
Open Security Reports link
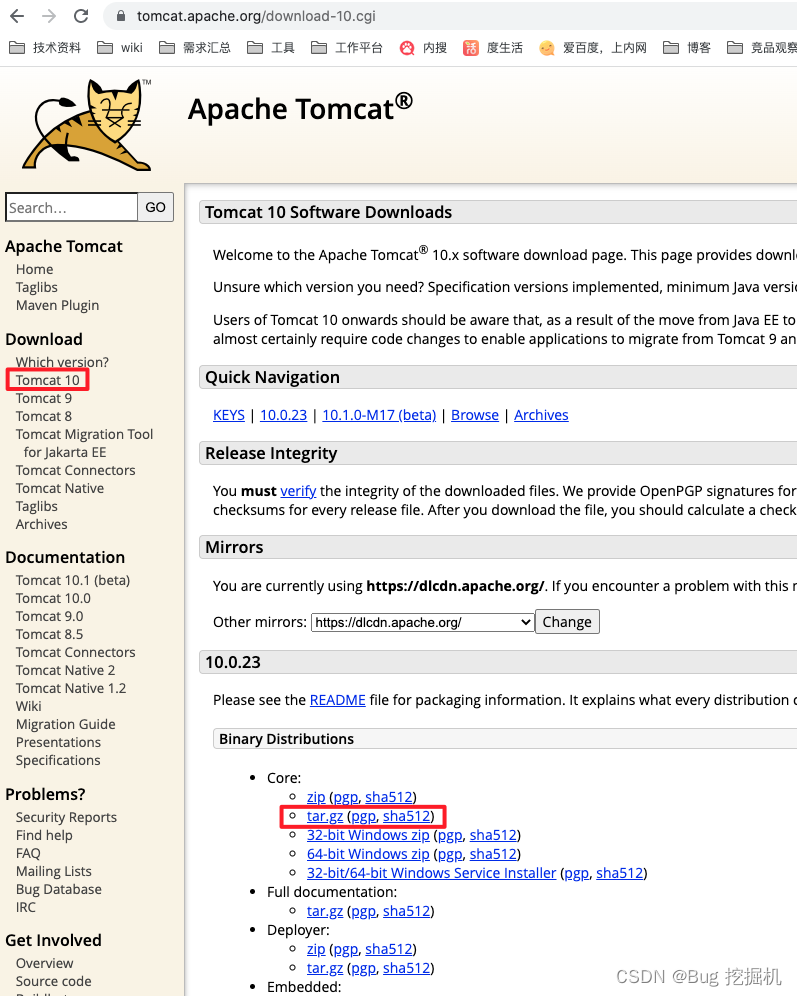point(66,818)
